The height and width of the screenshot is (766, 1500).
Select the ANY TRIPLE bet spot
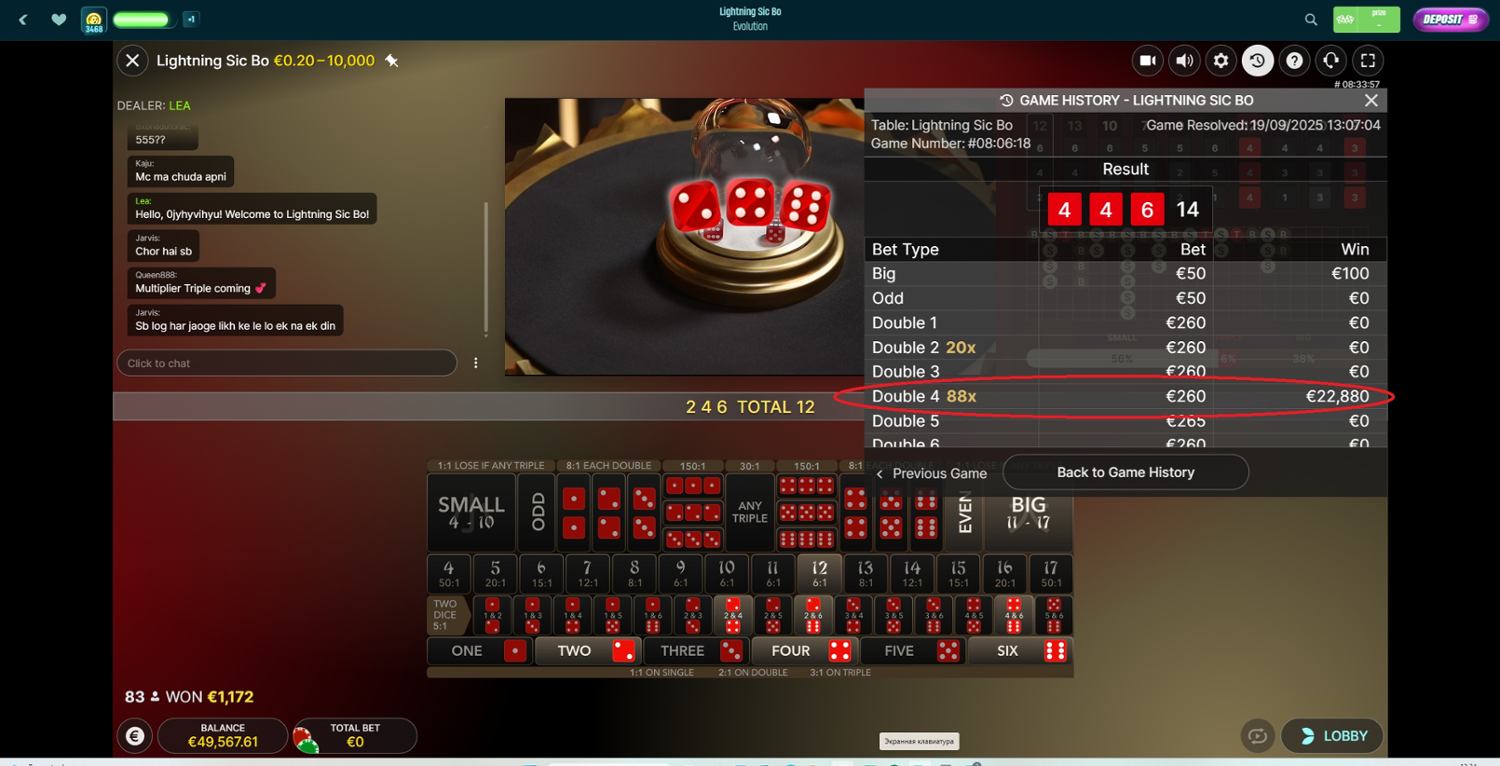(749, 512)
